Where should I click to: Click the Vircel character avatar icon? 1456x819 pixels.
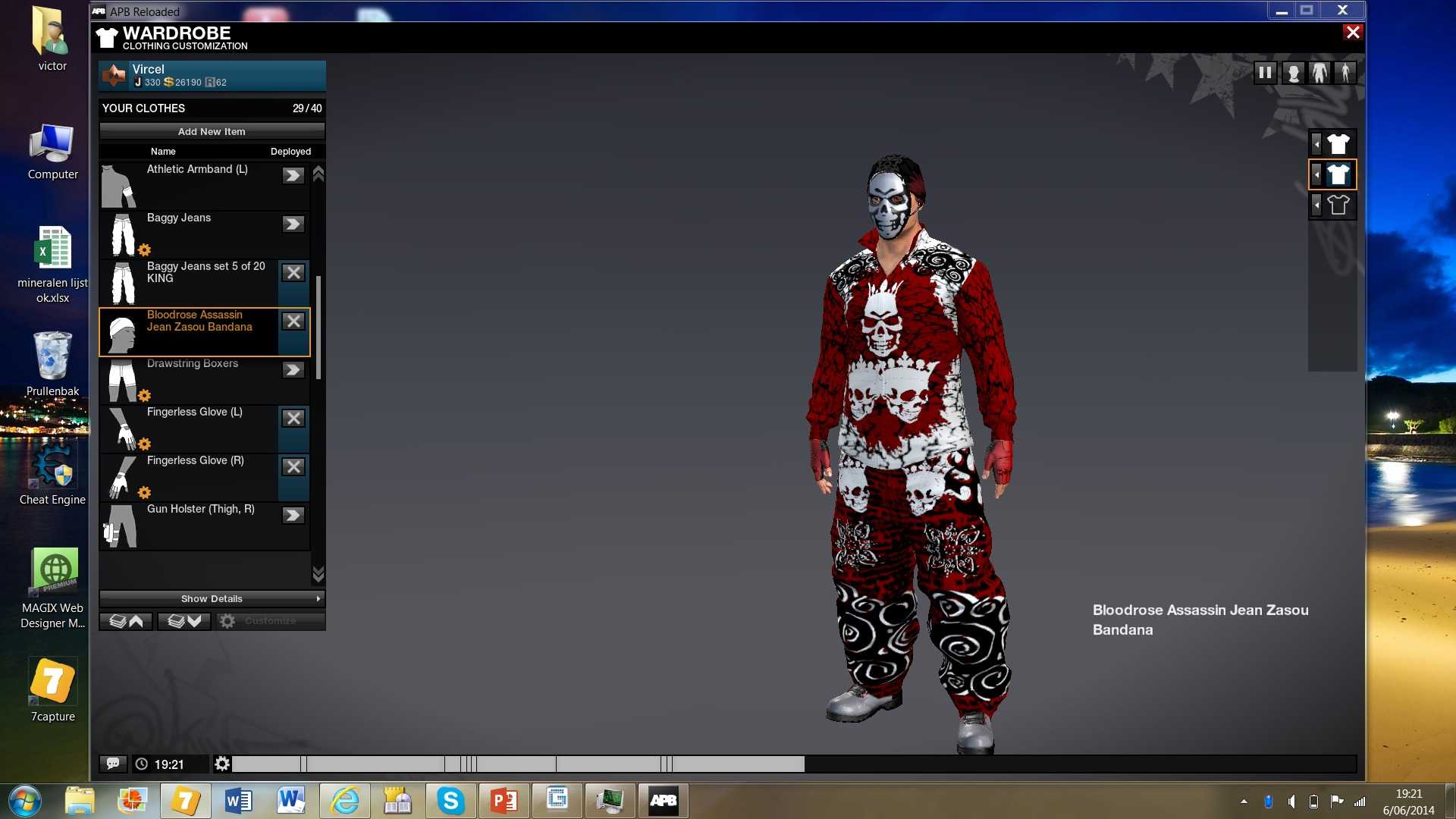[115, 75]
